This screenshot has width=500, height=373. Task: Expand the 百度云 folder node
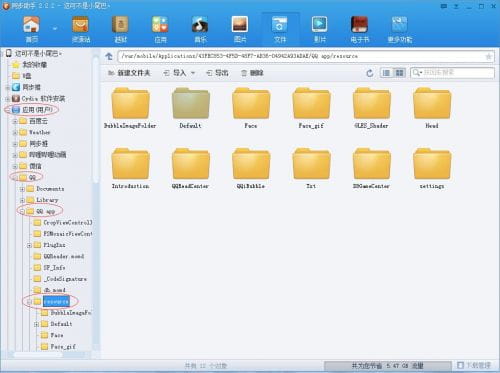click(15, 121)
